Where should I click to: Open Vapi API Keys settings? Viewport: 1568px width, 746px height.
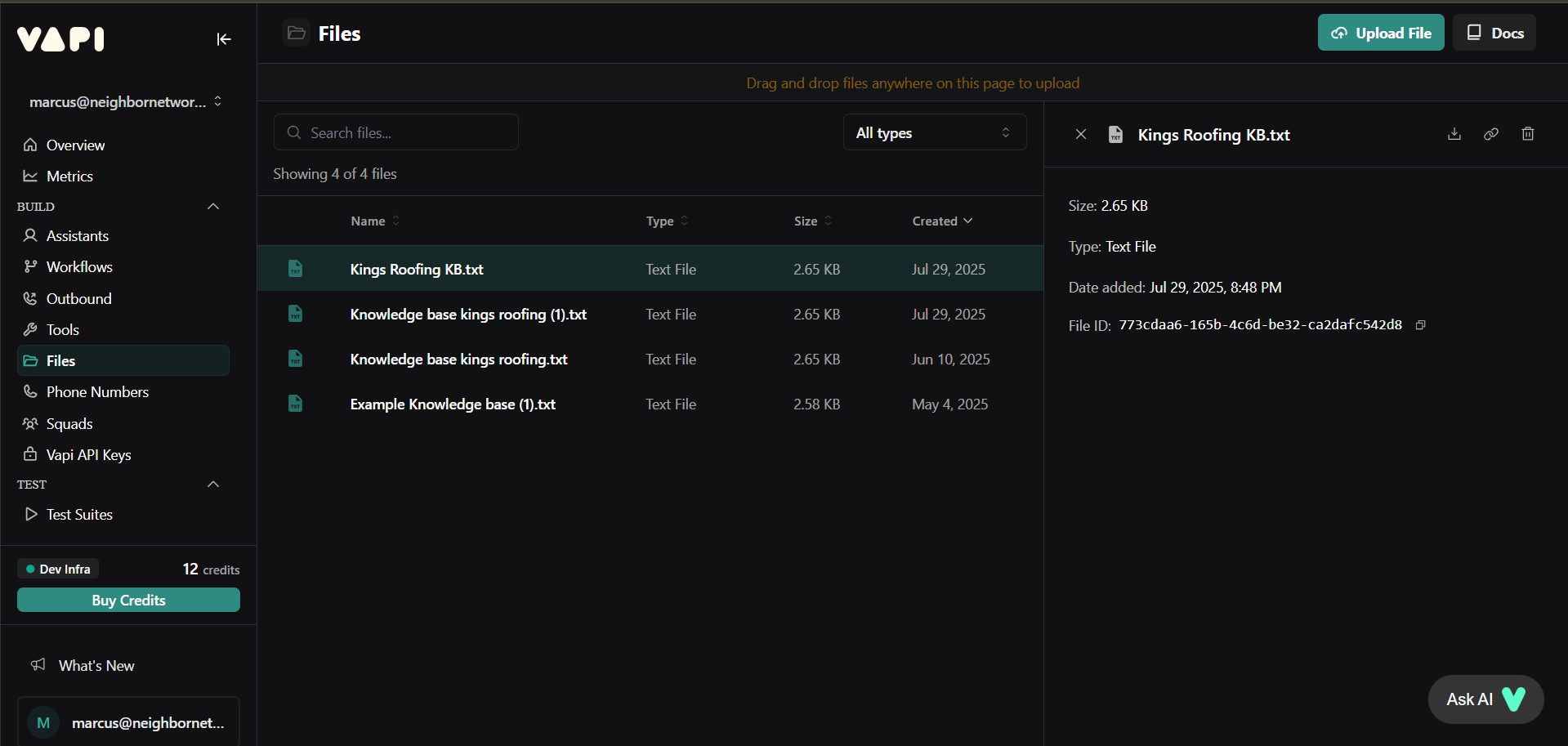[x=88, y=454]
